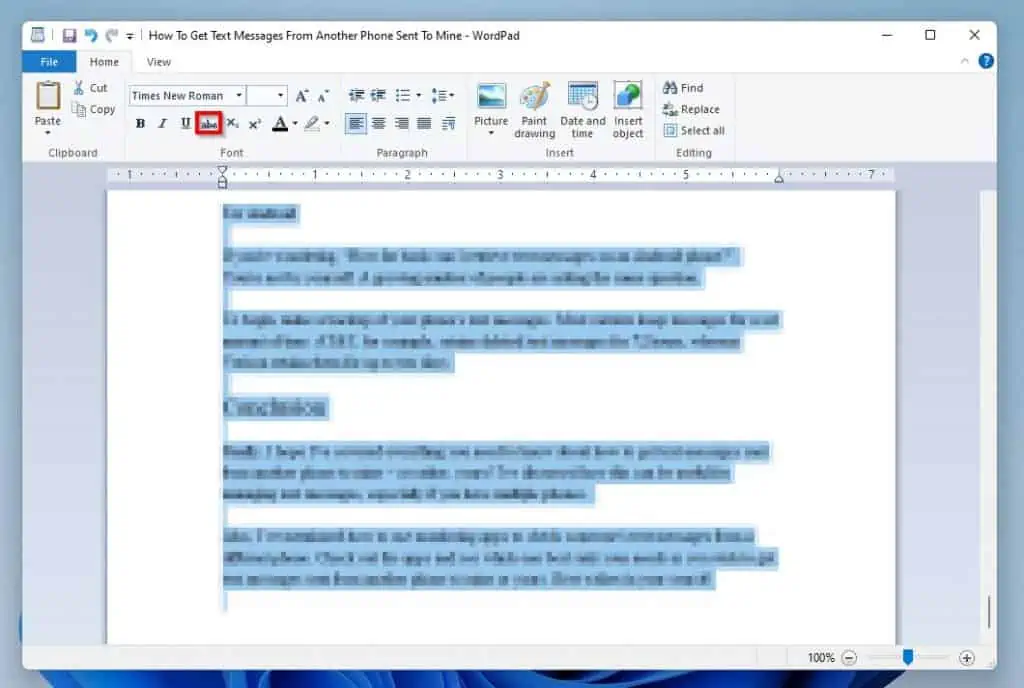Enable justify alignment
Screen dimensions: 1024x688
[x=424, y=123]
